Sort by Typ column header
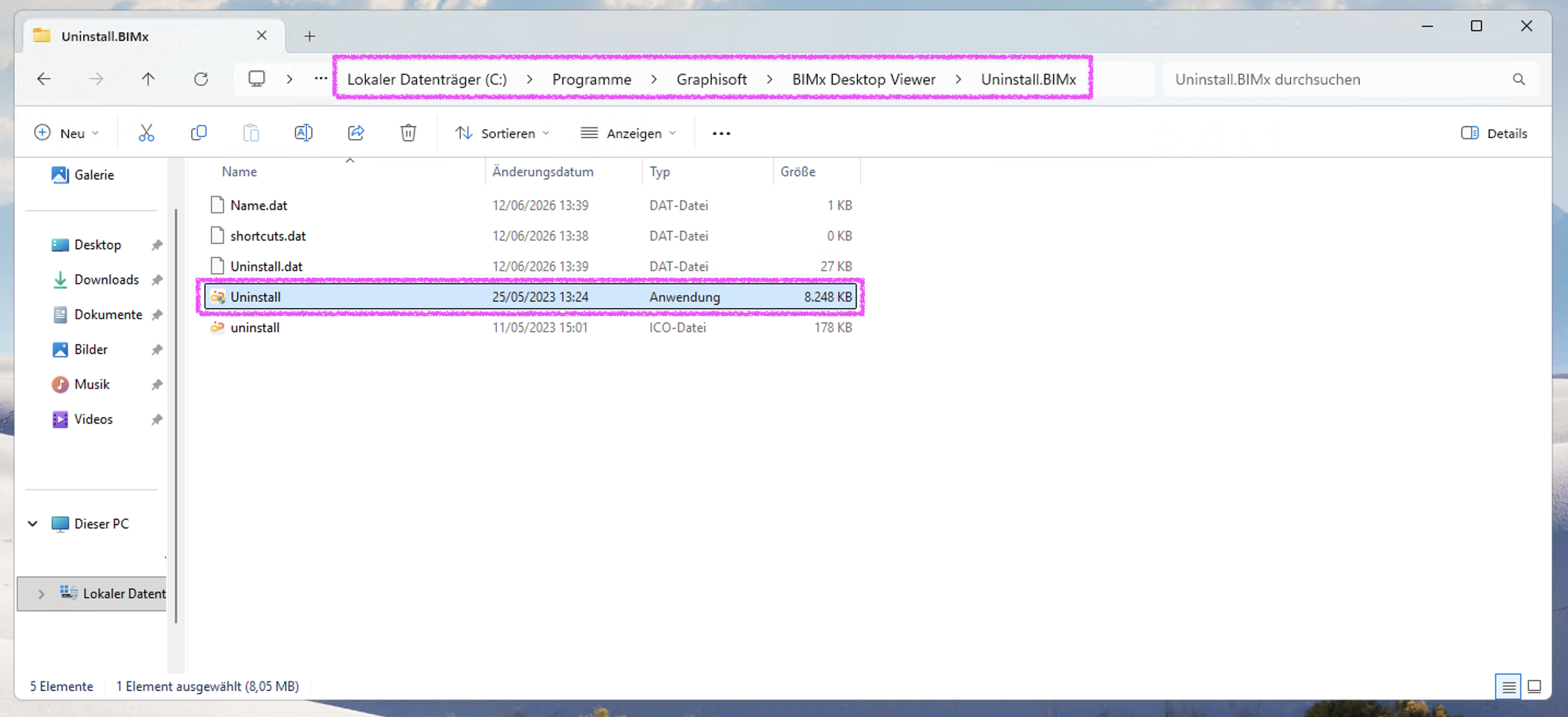 click(707, 172)
